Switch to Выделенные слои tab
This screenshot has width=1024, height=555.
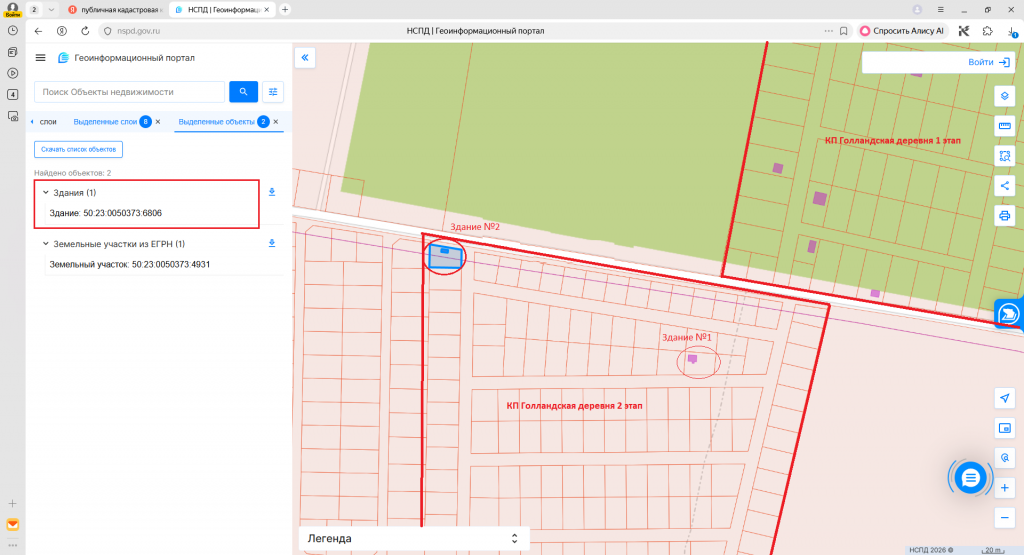click(105, 121)
